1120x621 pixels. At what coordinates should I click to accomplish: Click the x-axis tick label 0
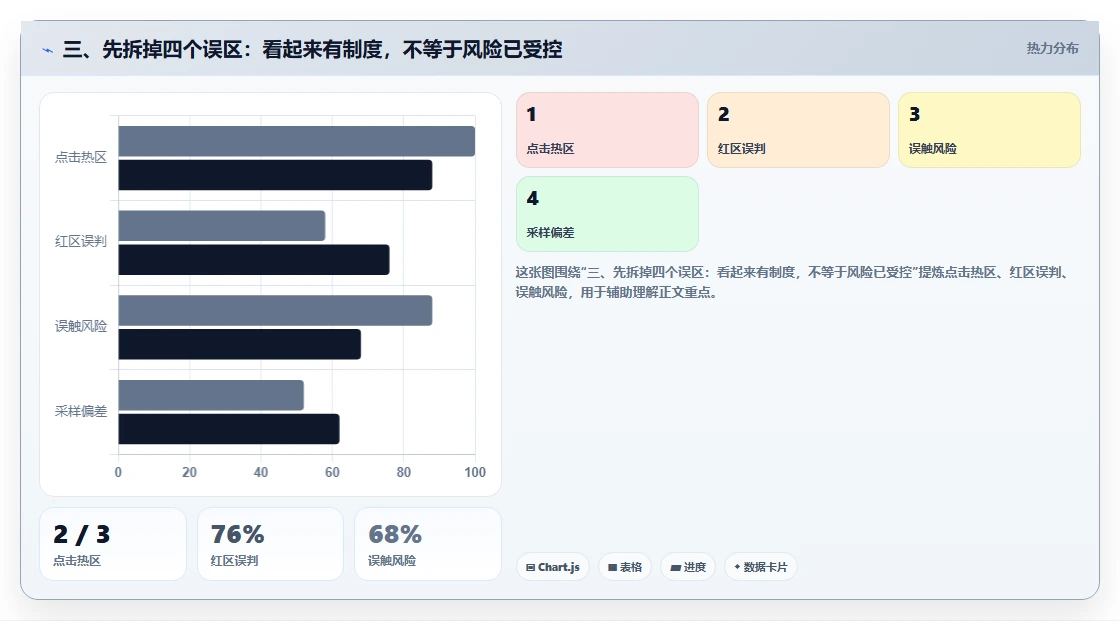[x=119, y=472]
